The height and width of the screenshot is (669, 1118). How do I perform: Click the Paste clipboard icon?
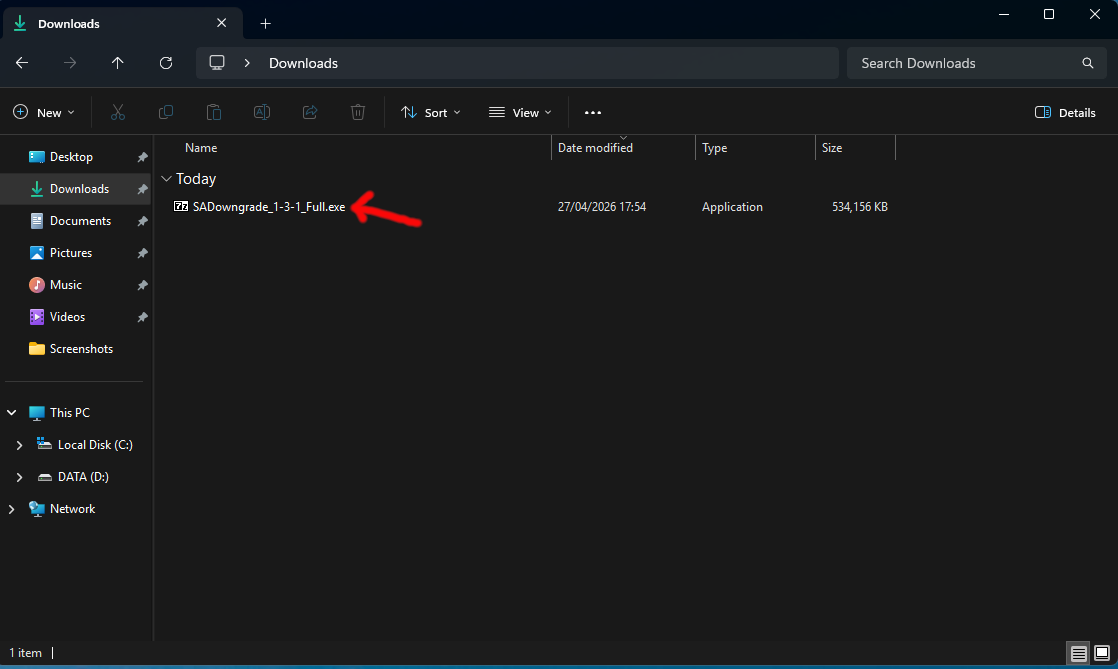[214, 113]
